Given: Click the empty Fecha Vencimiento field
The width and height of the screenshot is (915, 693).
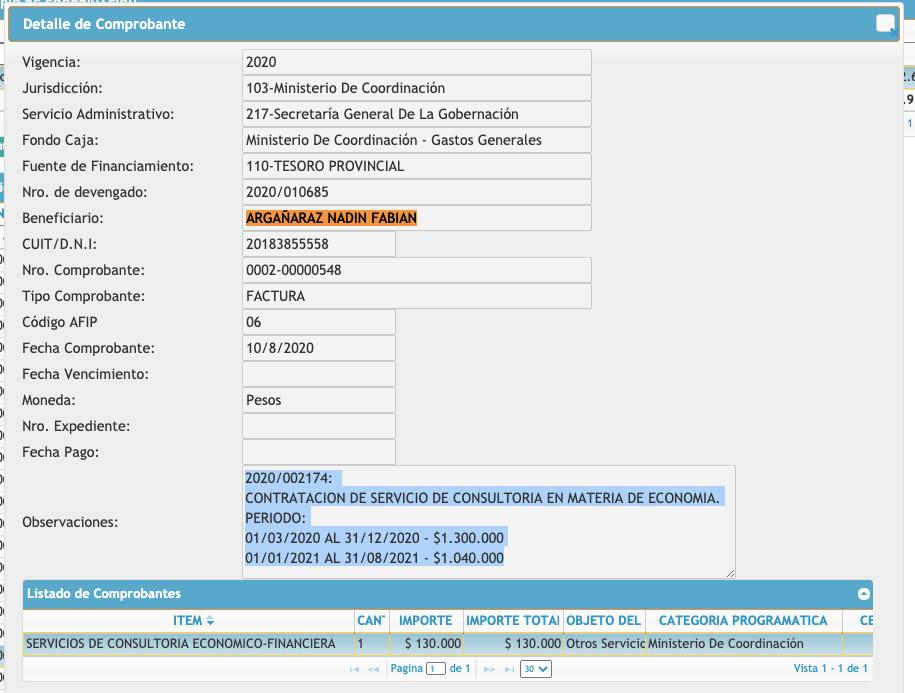Looking at the screenshot, I should 319,374.
